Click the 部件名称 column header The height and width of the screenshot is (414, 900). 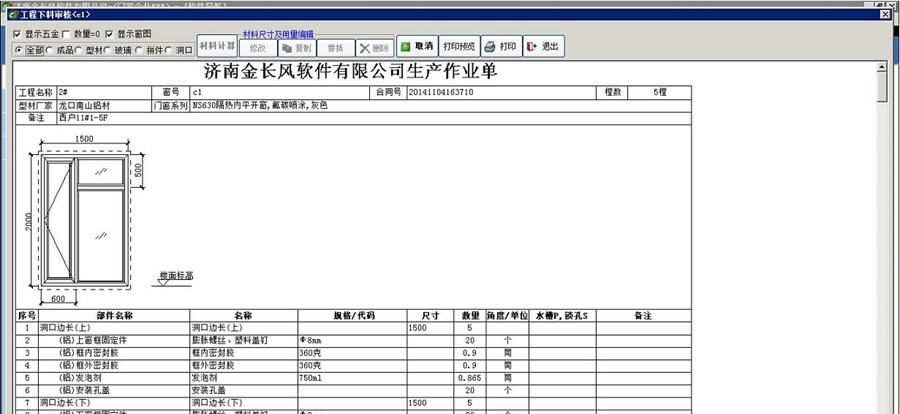click(x=115, y=316)
